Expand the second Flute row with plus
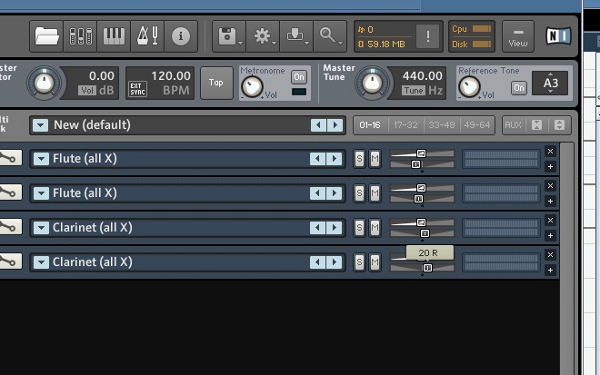This screenshot has width=600, height=375. click(x=550, y=201)
